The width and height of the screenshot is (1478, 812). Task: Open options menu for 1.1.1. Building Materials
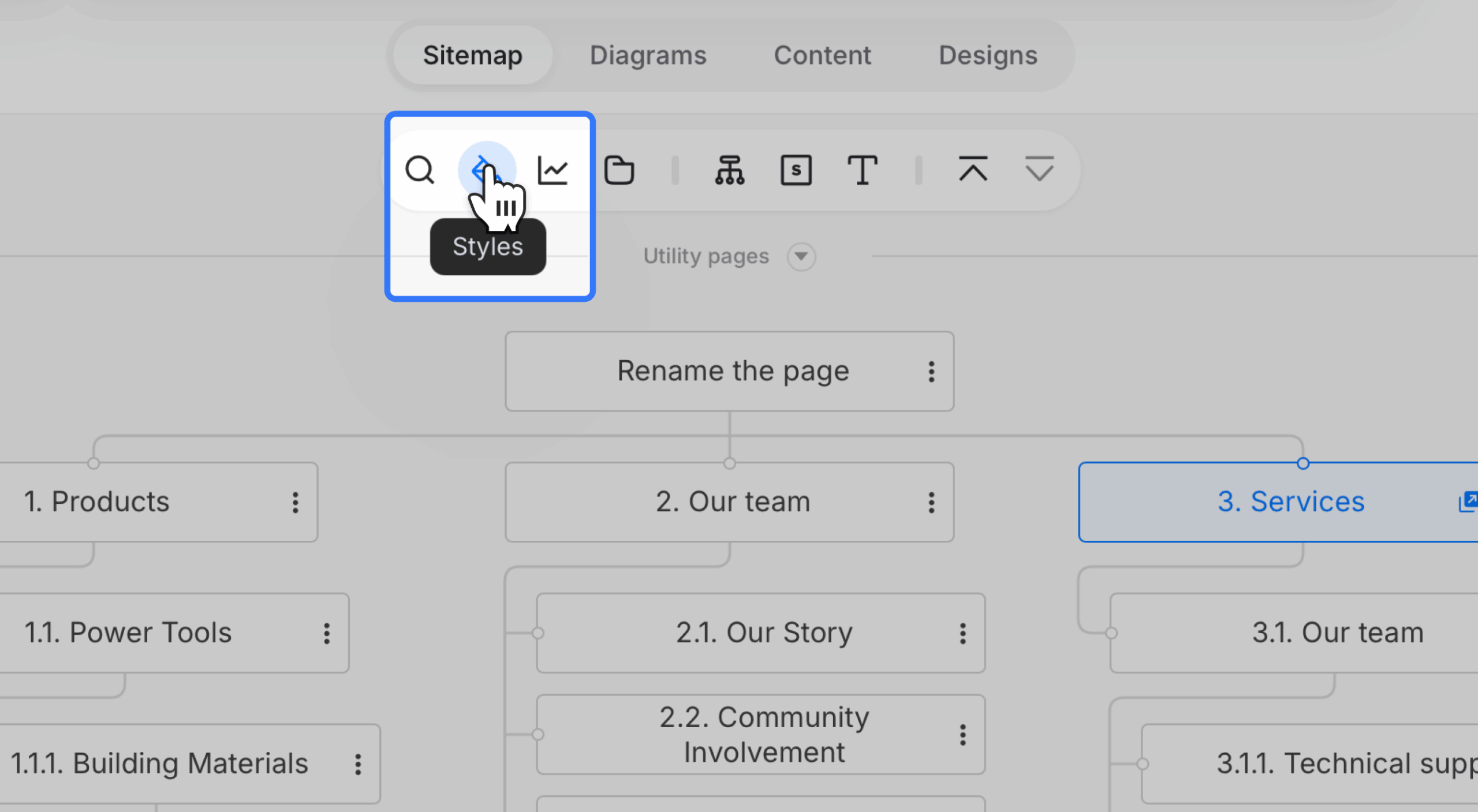click(x=358, y=764)
